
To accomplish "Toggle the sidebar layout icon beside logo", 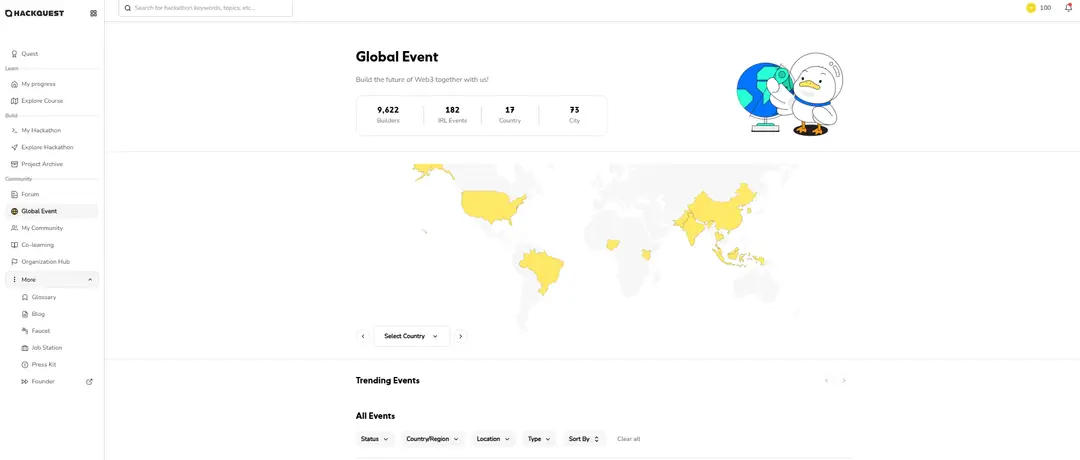I will click(93, 13).
